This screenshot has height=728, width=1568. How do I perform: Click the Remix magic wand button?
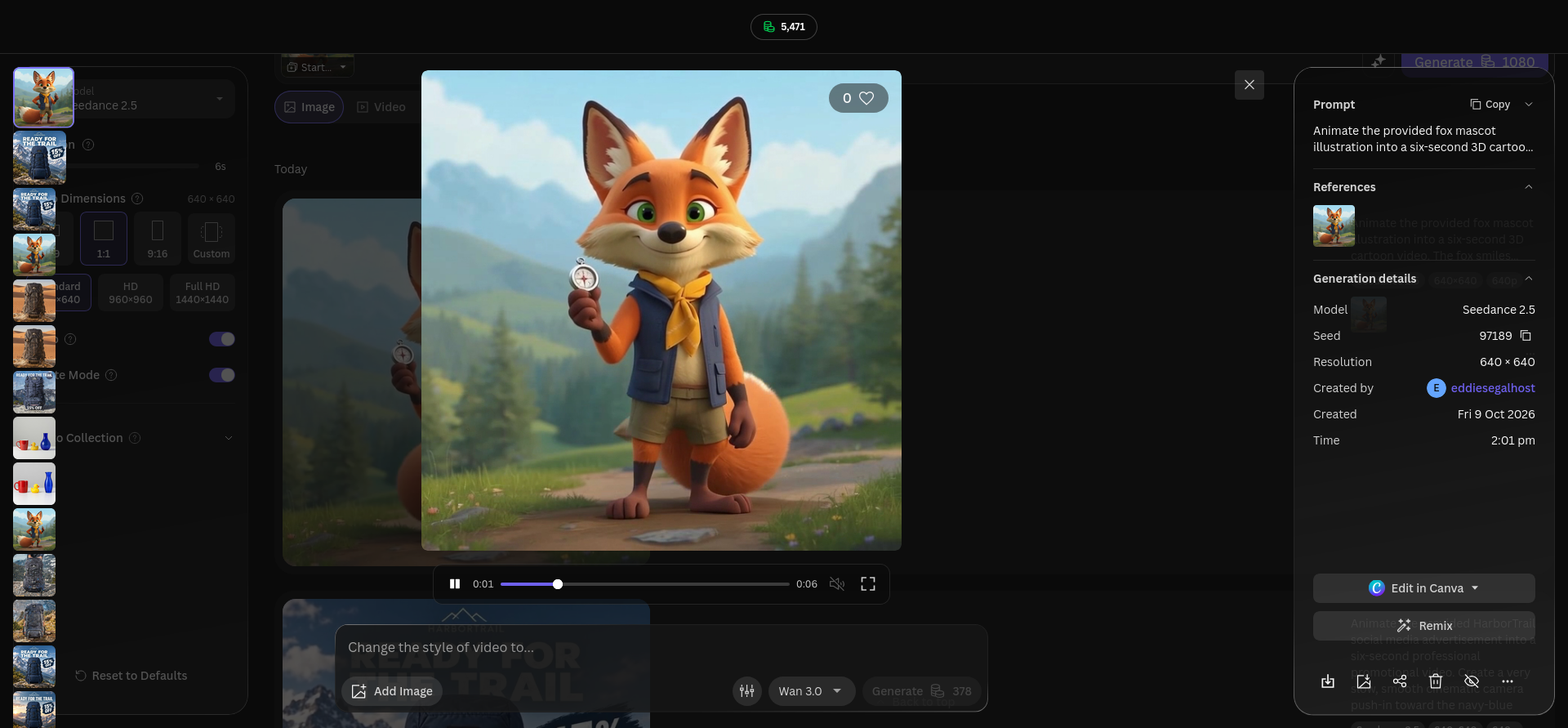click(1424, 626)
